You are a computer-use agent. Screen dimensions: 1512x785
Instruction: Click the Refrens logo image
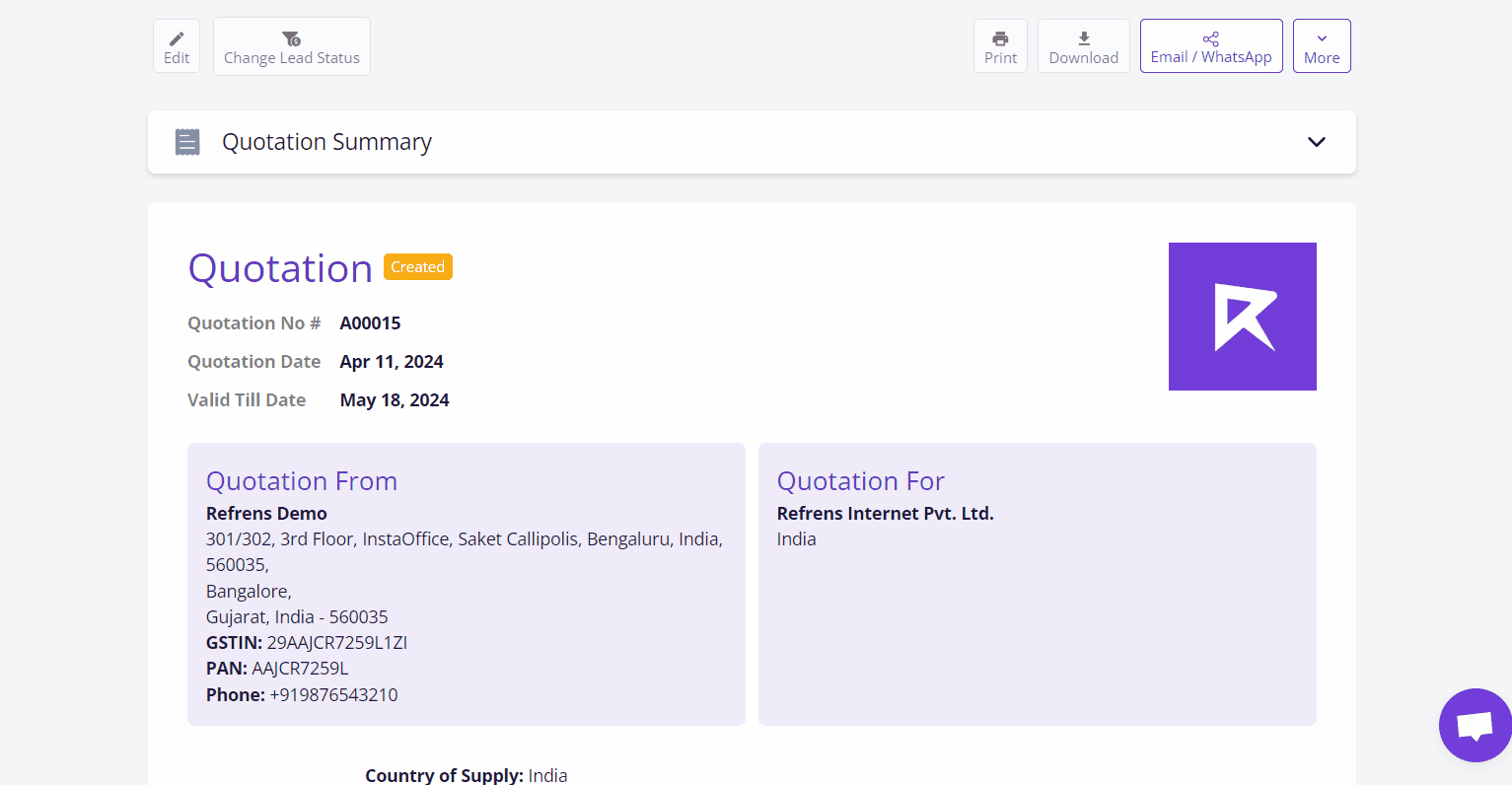pyautogui.click(x=1243, y=317)
